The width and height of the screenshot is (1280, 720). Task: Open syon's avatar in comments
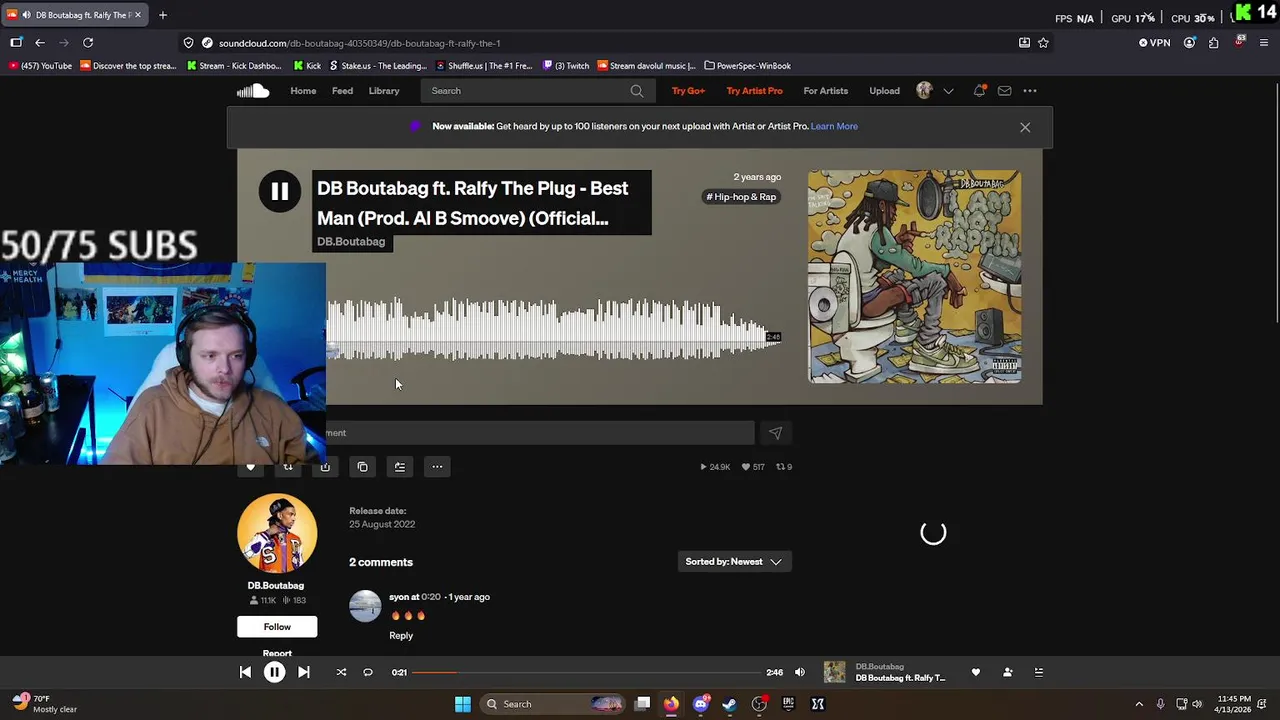click(x=365, y=606)
